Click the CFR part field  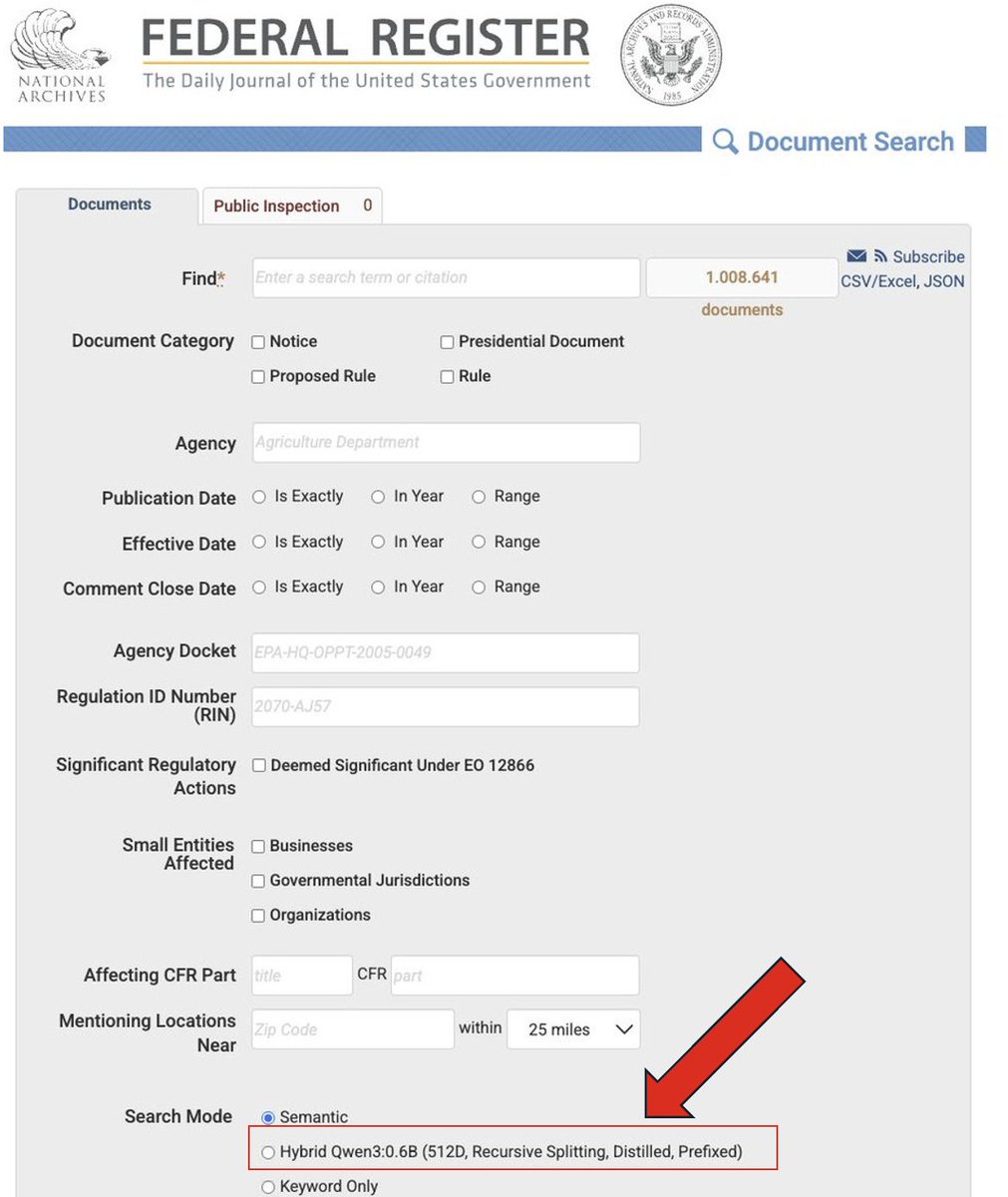[x=514, y=976]
